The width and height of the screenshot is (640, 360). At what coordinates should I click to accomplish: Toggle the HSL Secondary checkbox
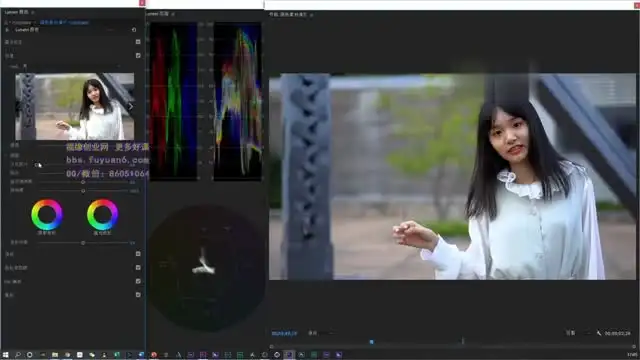pyautogui.click(x=138, y=281)
